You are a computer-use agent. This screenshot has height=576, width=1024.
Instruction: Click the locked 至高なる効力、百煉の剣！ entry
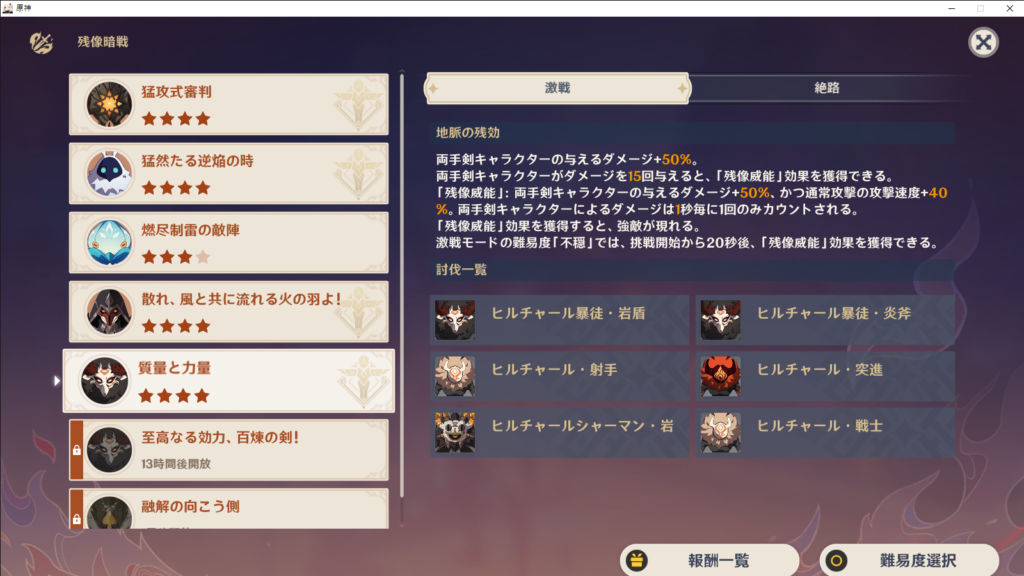tap(229, 450)
